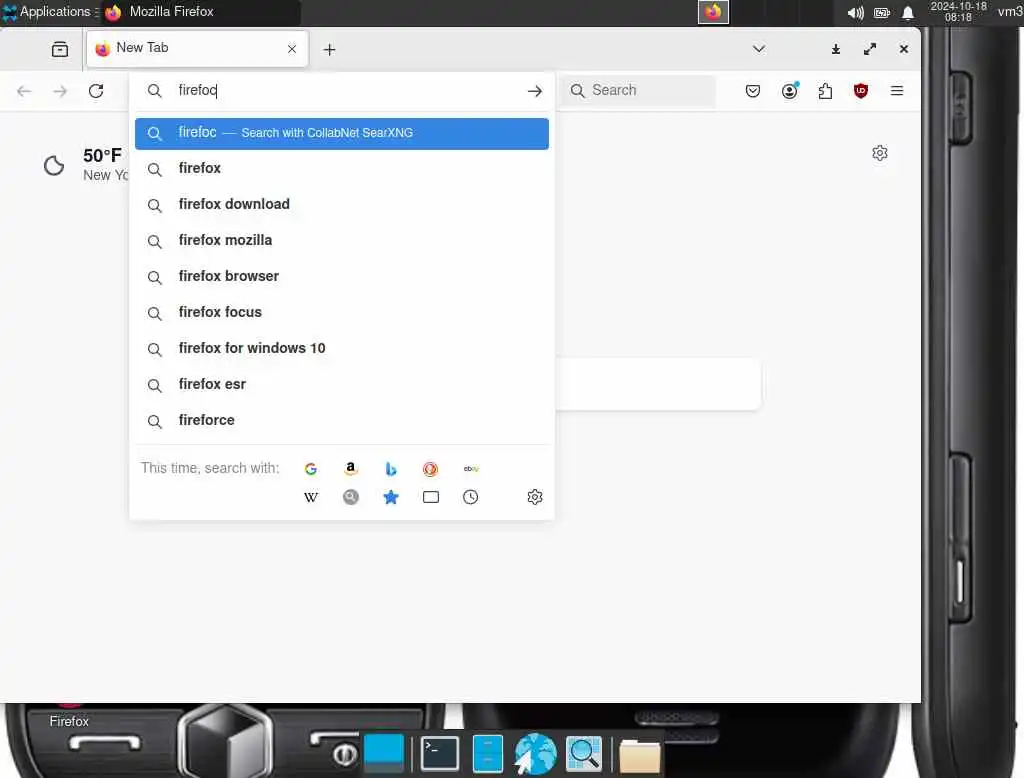Choose the 'firefox esr' suggestion
Screen dimensions: 1024x778
click(342, 384)
